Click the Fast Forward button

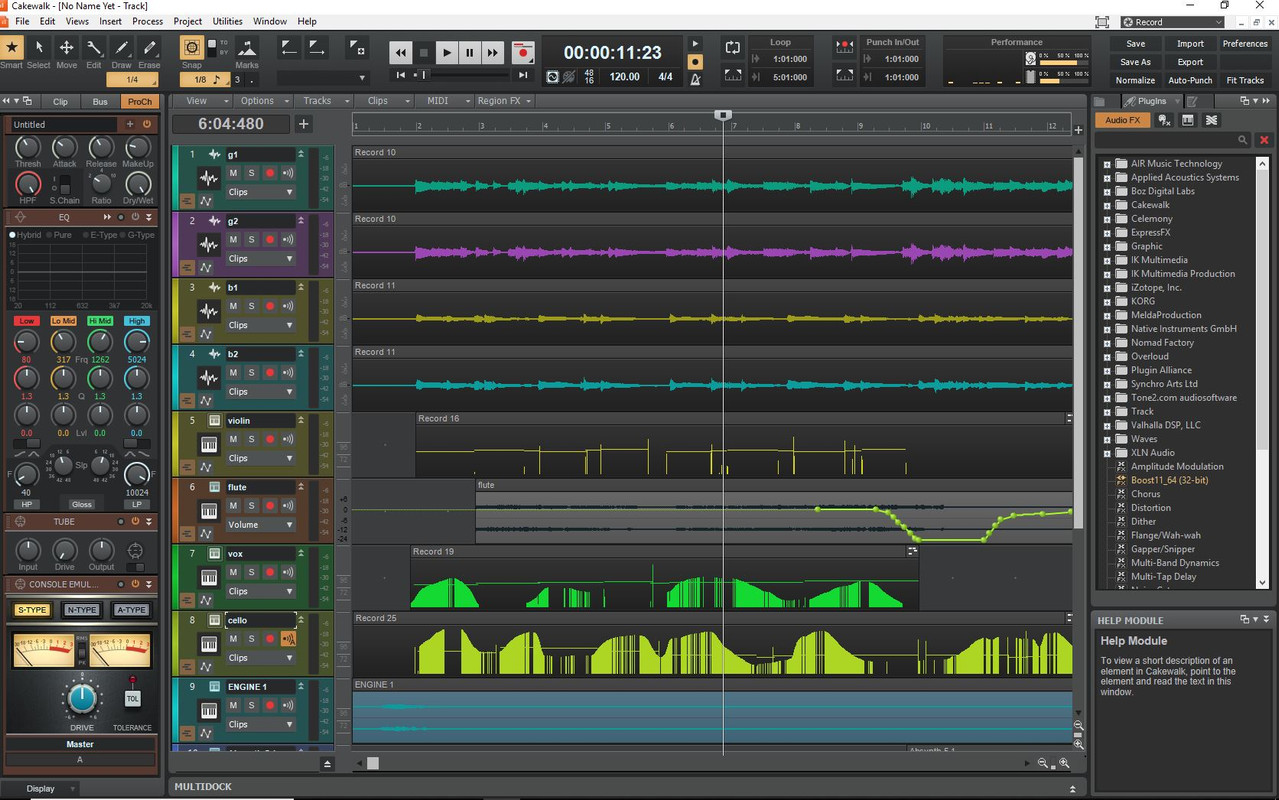(x=493, y=53)
